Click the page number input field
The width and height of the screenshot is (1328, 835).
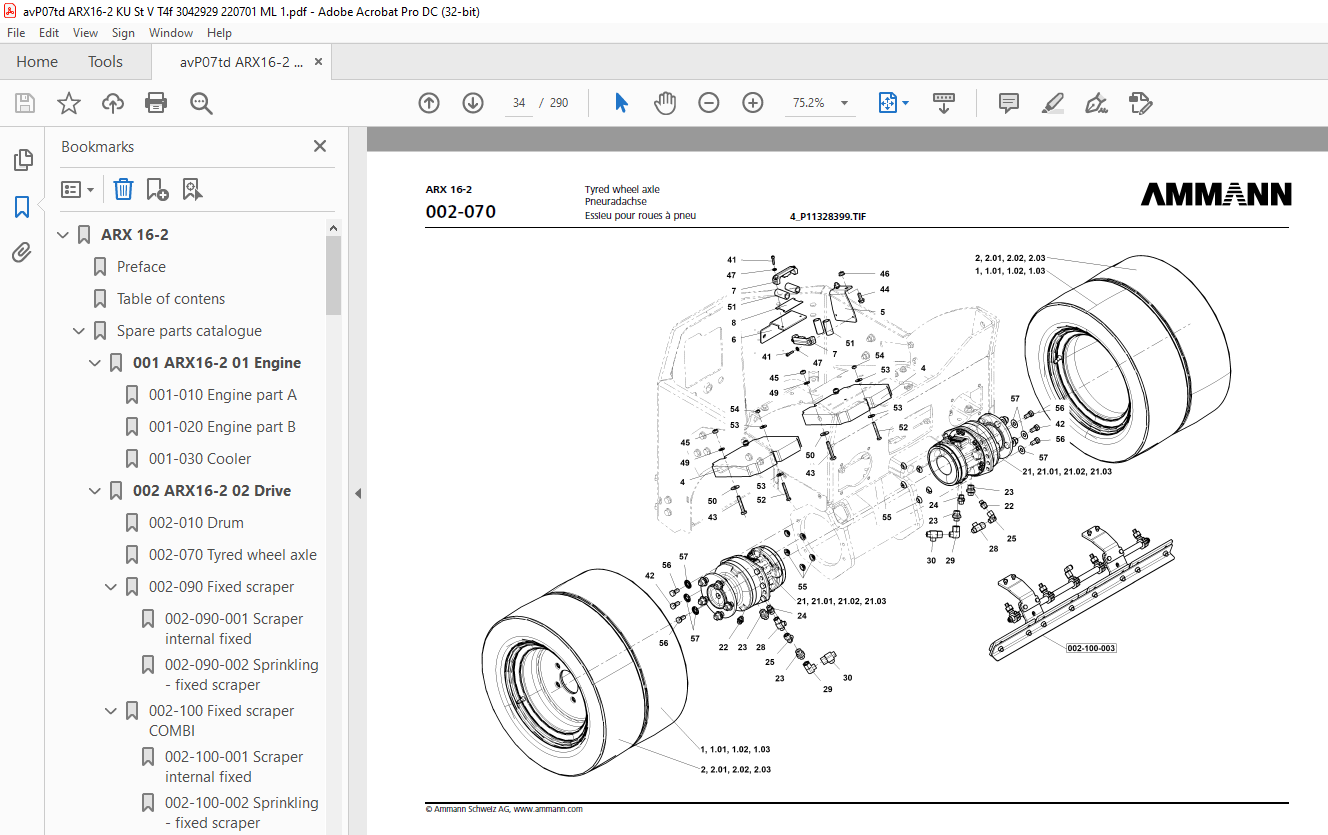(x=519, y=103)
